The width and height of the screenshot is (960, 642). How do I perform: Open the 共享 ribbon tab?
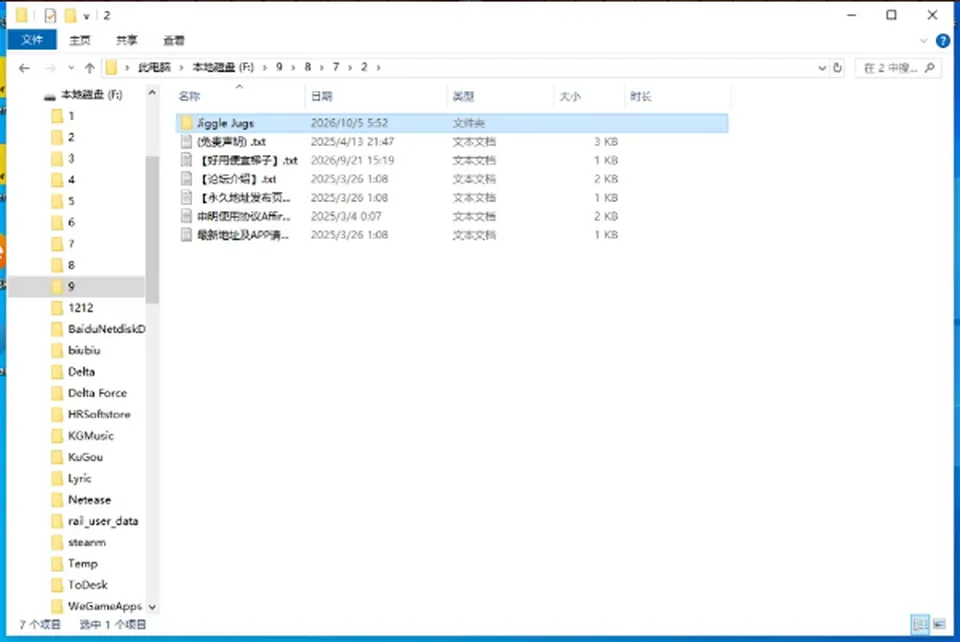127,40
